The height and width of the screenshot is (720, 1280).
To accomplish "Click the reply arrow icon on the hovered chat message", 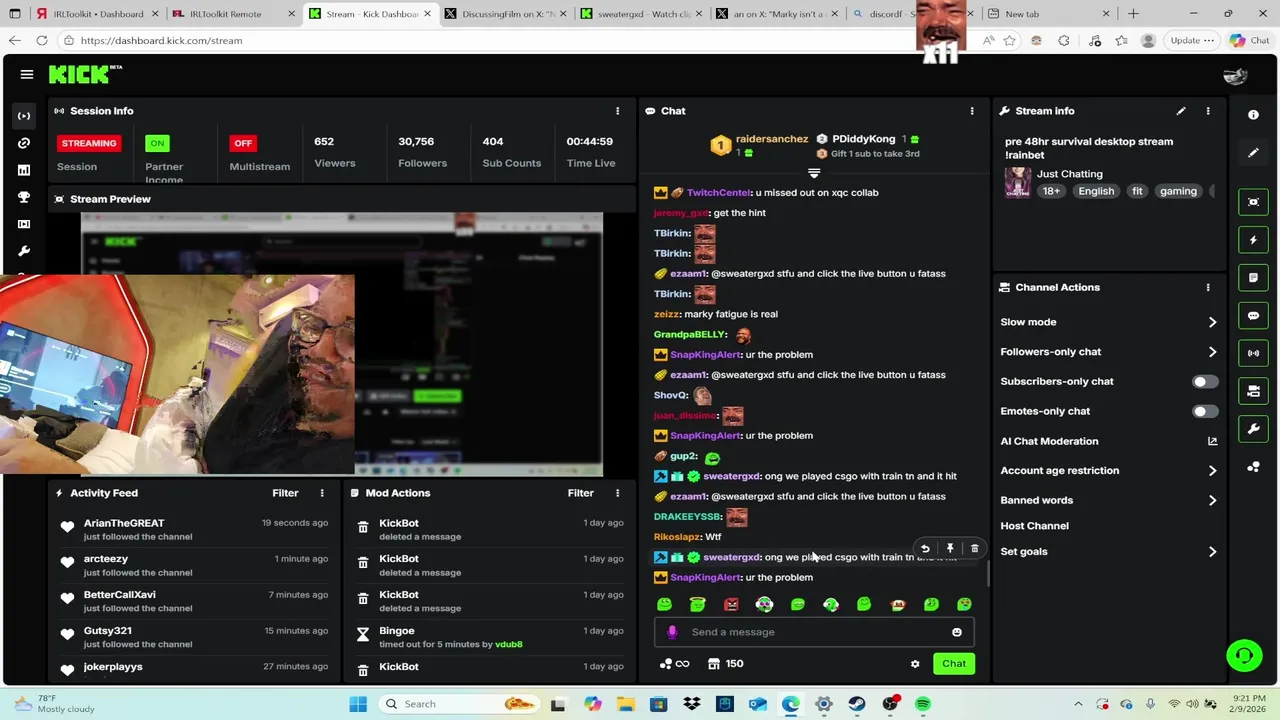I will click(x=925, y=548).
